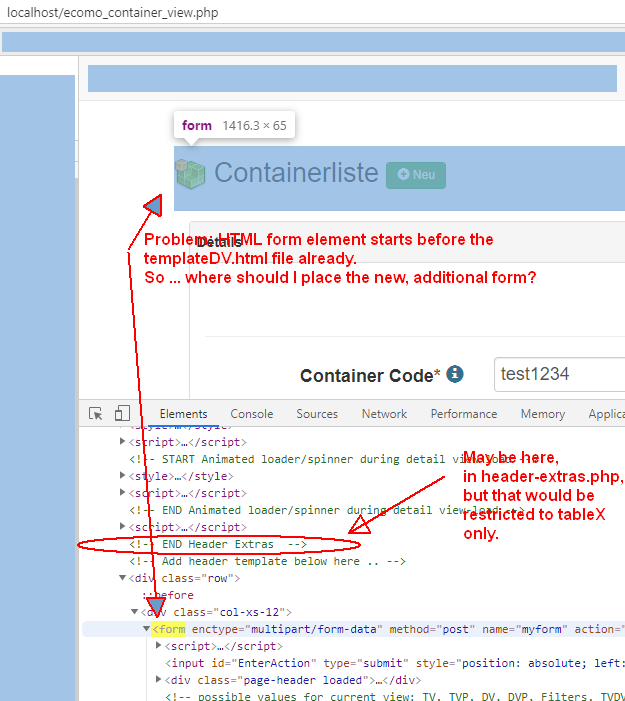Collapse the div class="col-xs-12" node
Viewport: 625px width, 701px height.
135,612
